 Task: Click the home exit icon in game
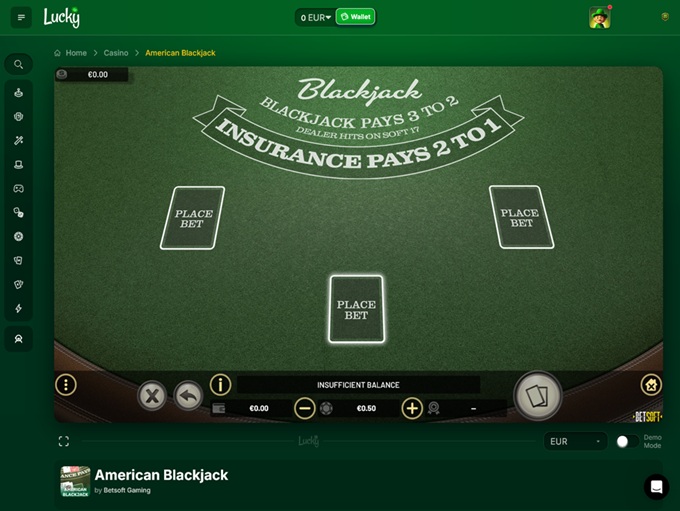pos(651,384)
